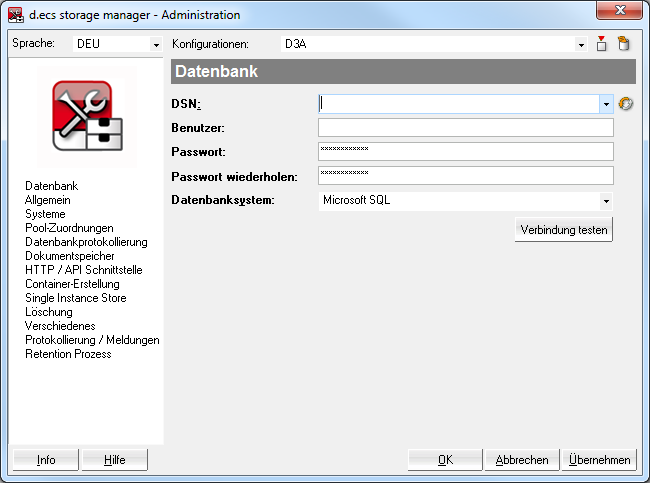Click the red-arrow configuration icon

(x=602, y=44)
